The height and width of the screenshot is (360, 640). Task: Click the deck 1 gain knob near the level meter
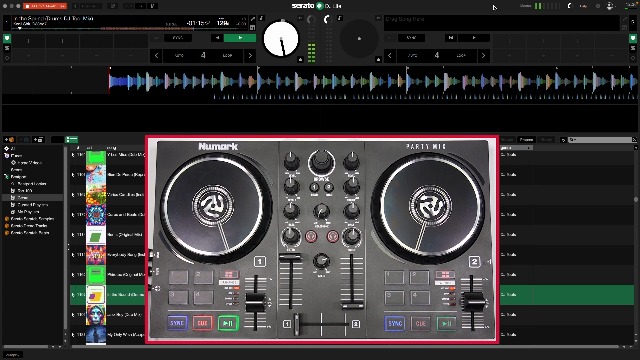click(x=311, y=20)
